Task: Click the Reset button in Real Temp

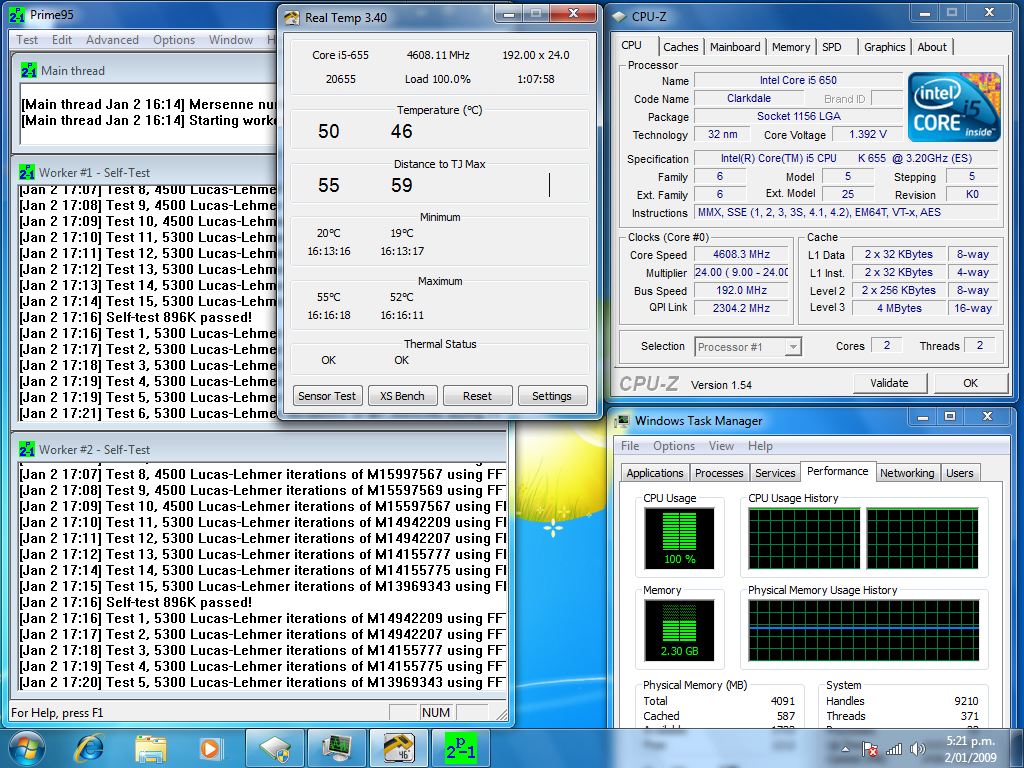Action: tap(477, 396)
